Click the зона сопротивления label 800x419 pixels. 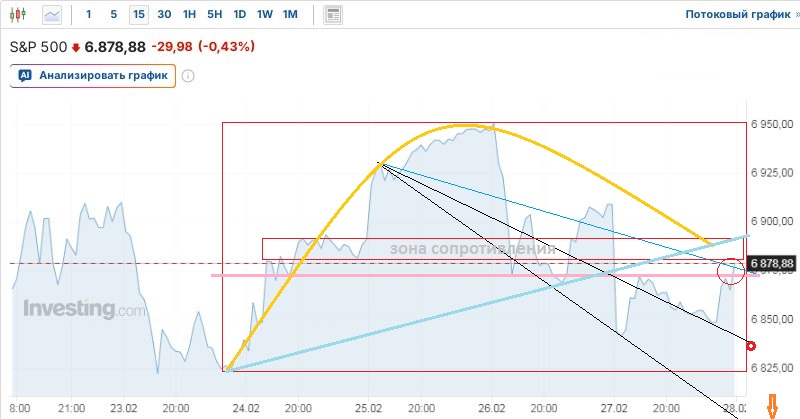click(471, 249)
